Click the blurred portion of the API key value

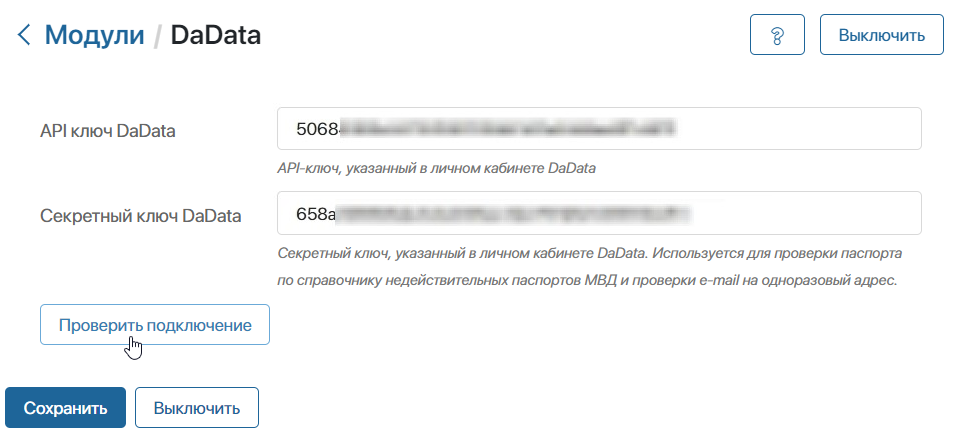click(x=508, y=129)
